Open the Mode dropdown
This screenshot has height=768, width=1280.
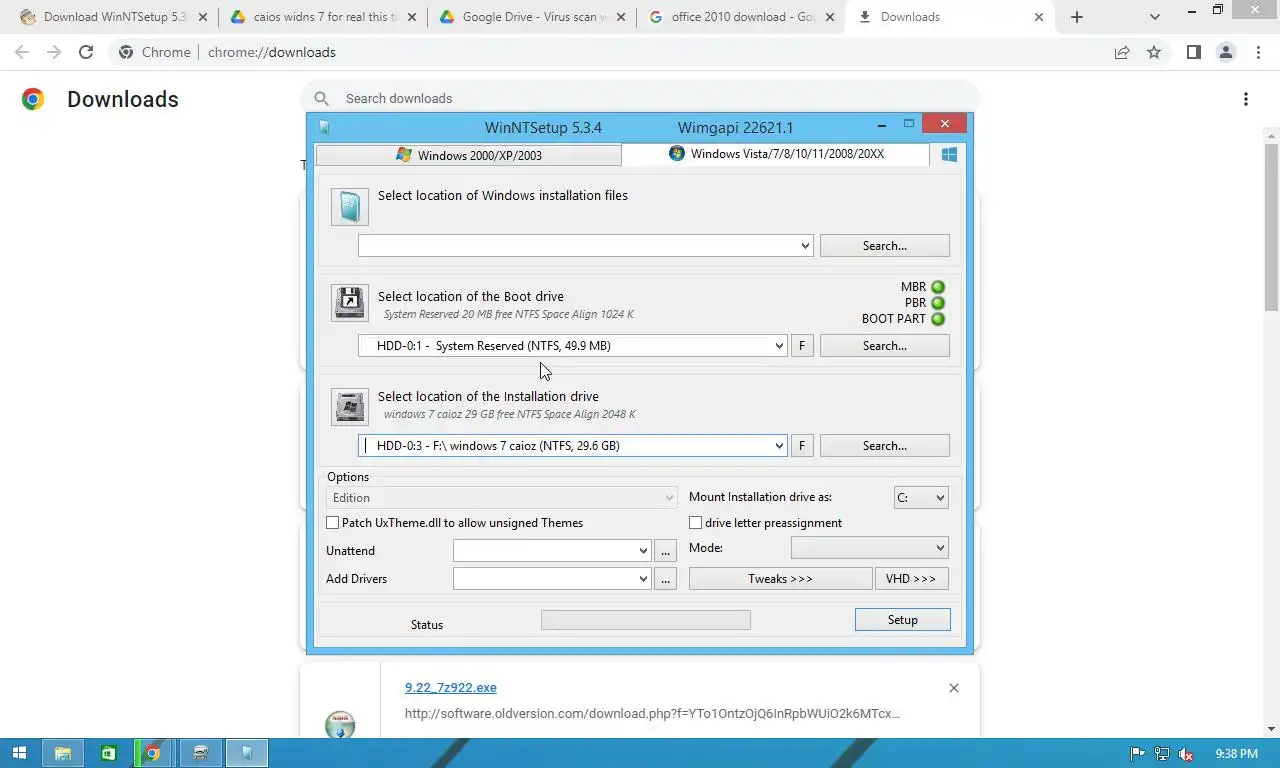(x=869, y=548)
